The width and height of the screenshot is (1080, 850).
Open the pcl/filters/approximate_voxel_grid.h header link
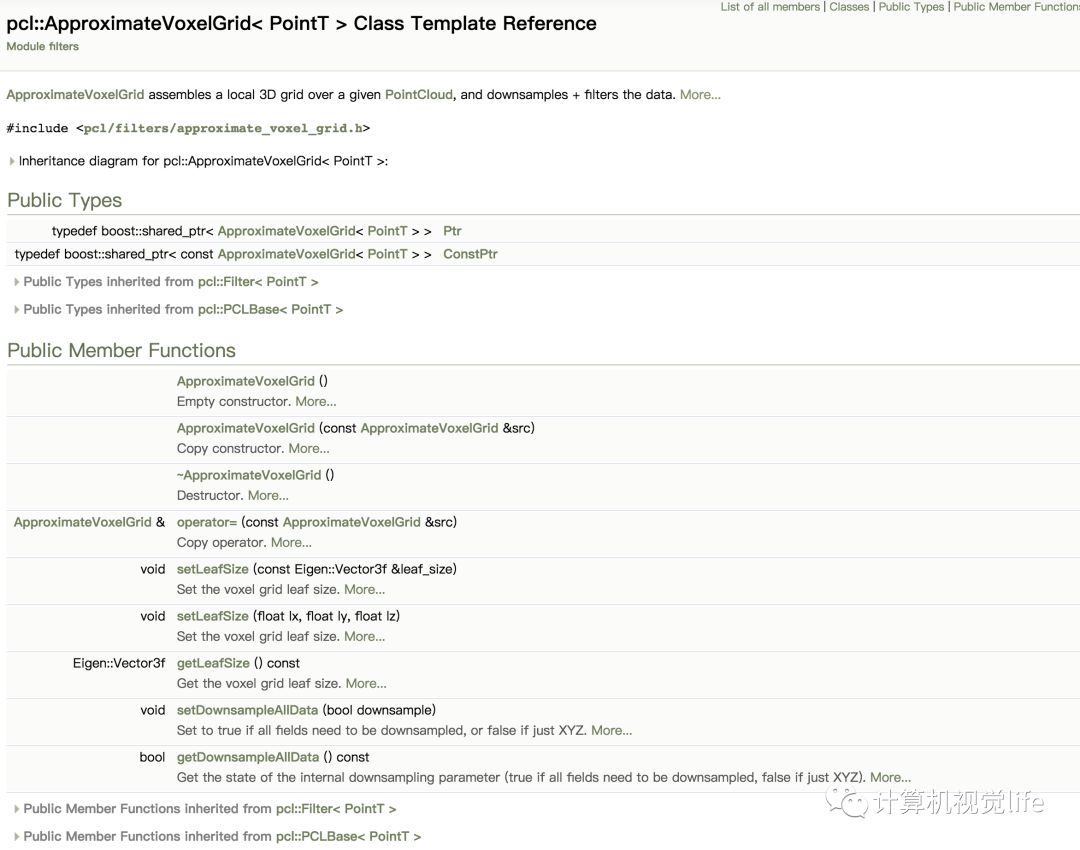point(226,128)
